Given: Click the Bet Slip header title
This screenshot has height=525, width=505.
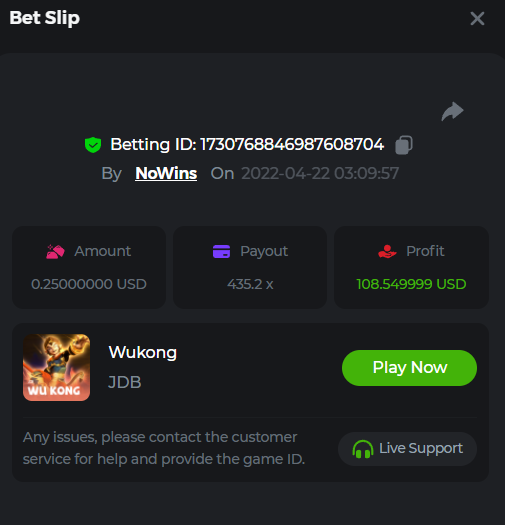Looking at the screenshot, I should click(45, 18).
